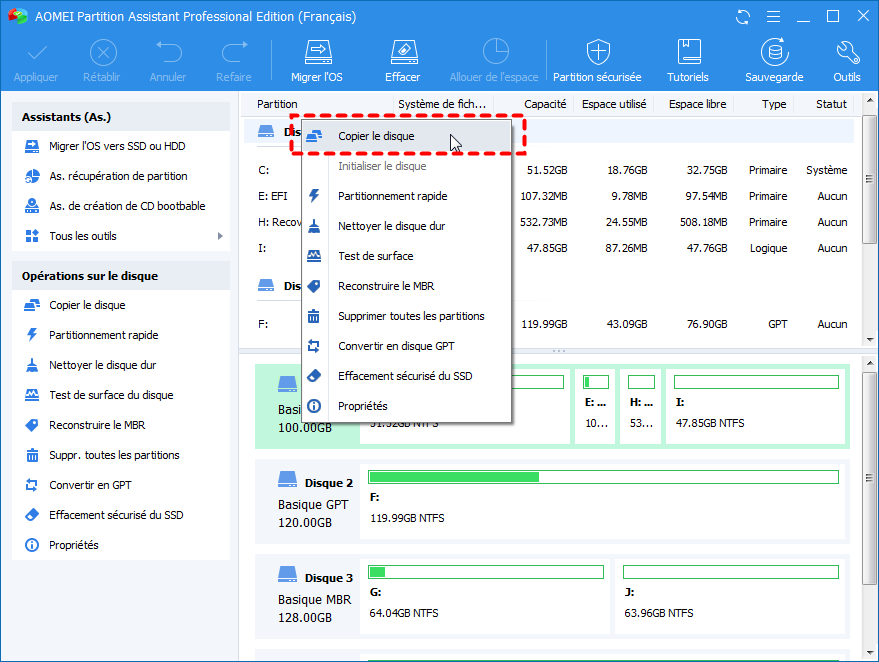The height and width of the screenshot is (662, 879).
Task: Open the Effacer tool in toolbar
Action: tap(402, 52)
